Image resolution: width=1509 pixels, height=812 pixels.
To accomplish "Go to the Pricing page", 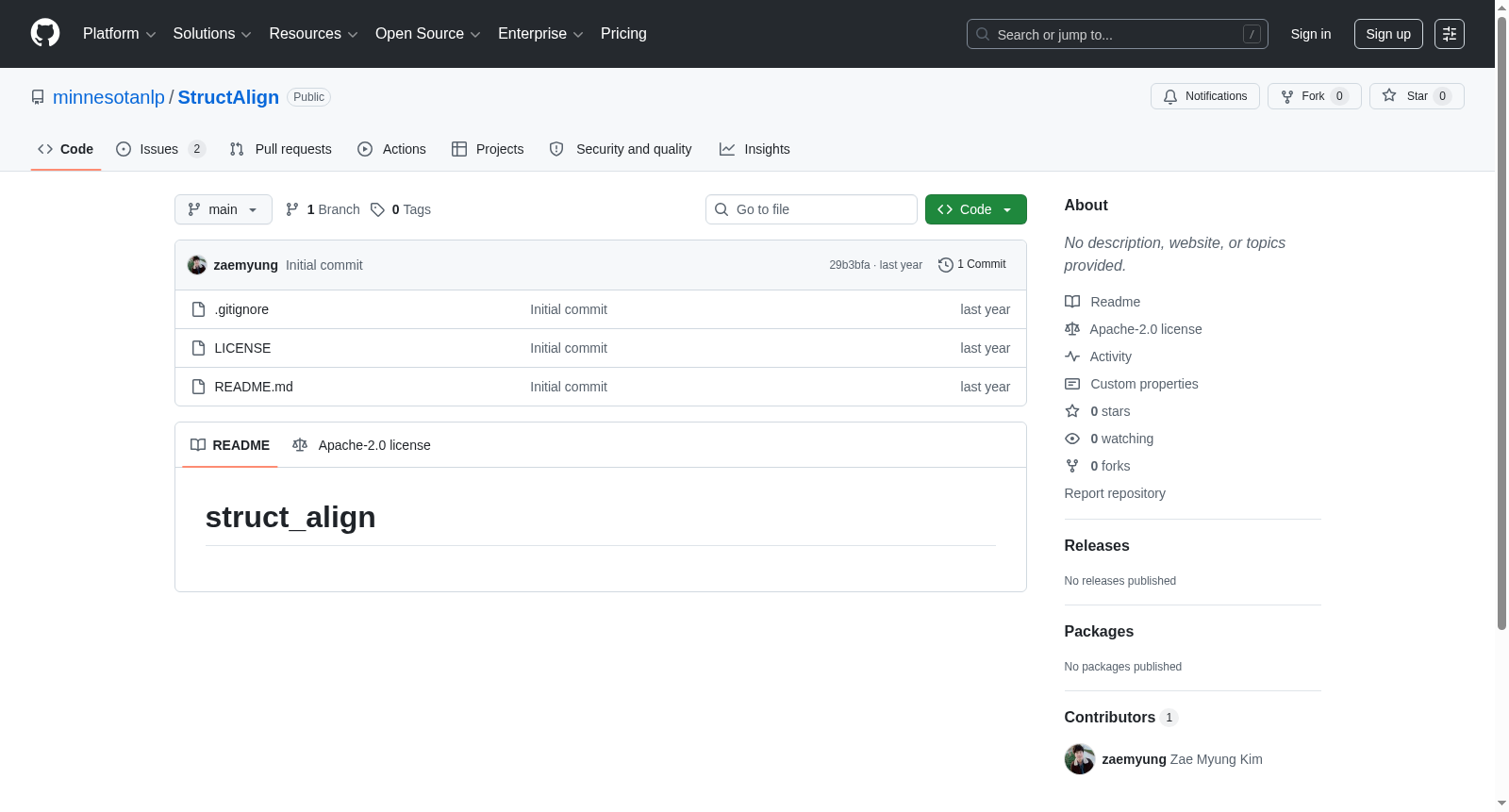I will tap(623, 34).
